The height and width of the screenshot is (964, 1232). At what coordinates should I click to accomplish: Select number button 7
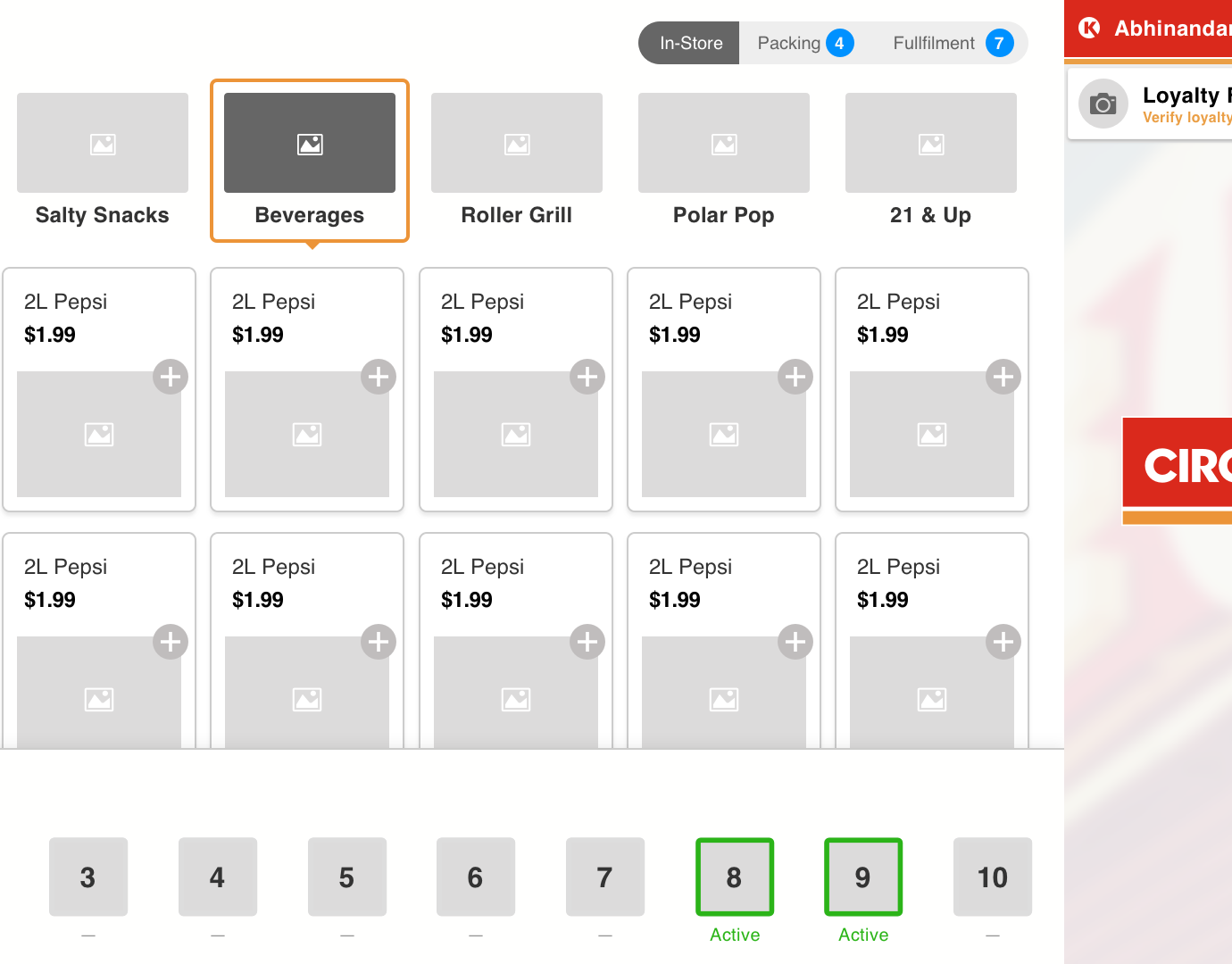point(605,877)
